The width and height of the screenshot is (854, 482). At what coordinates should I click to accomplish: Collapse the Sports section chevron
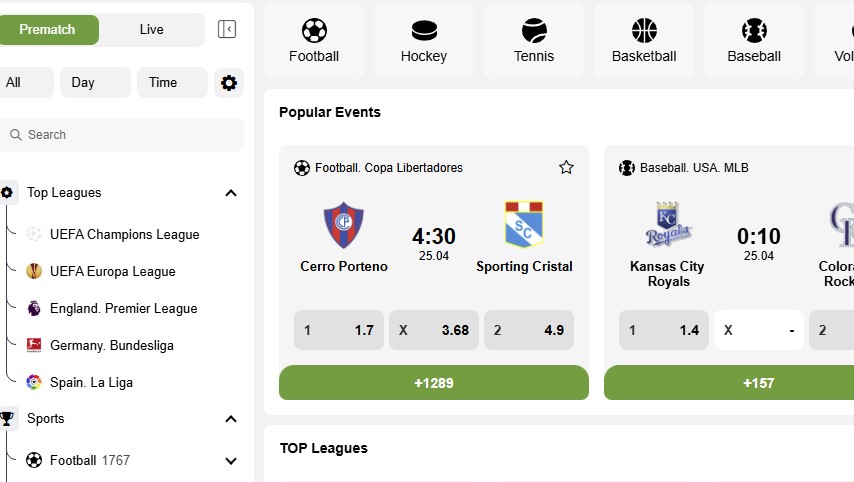click(x=231, y=419)
